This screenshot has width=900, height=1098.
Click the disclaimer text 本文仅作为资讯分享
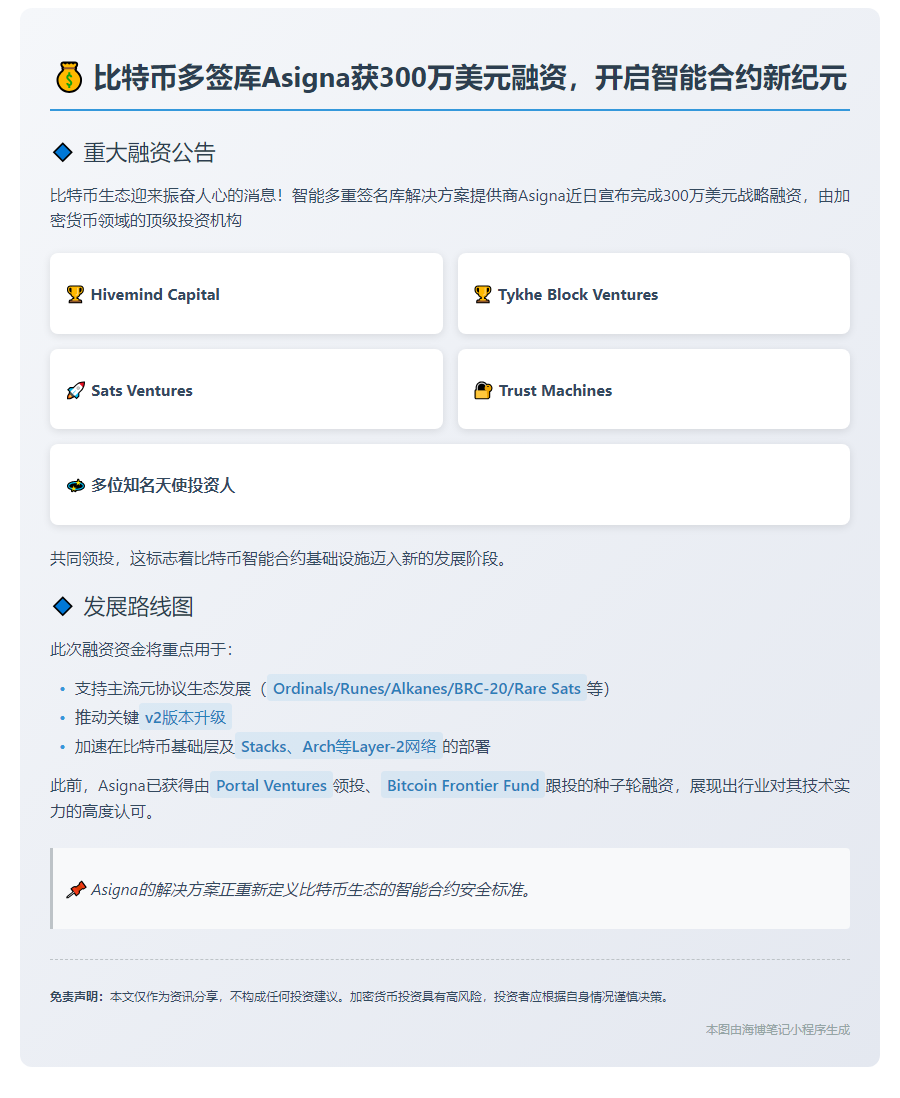389,996
